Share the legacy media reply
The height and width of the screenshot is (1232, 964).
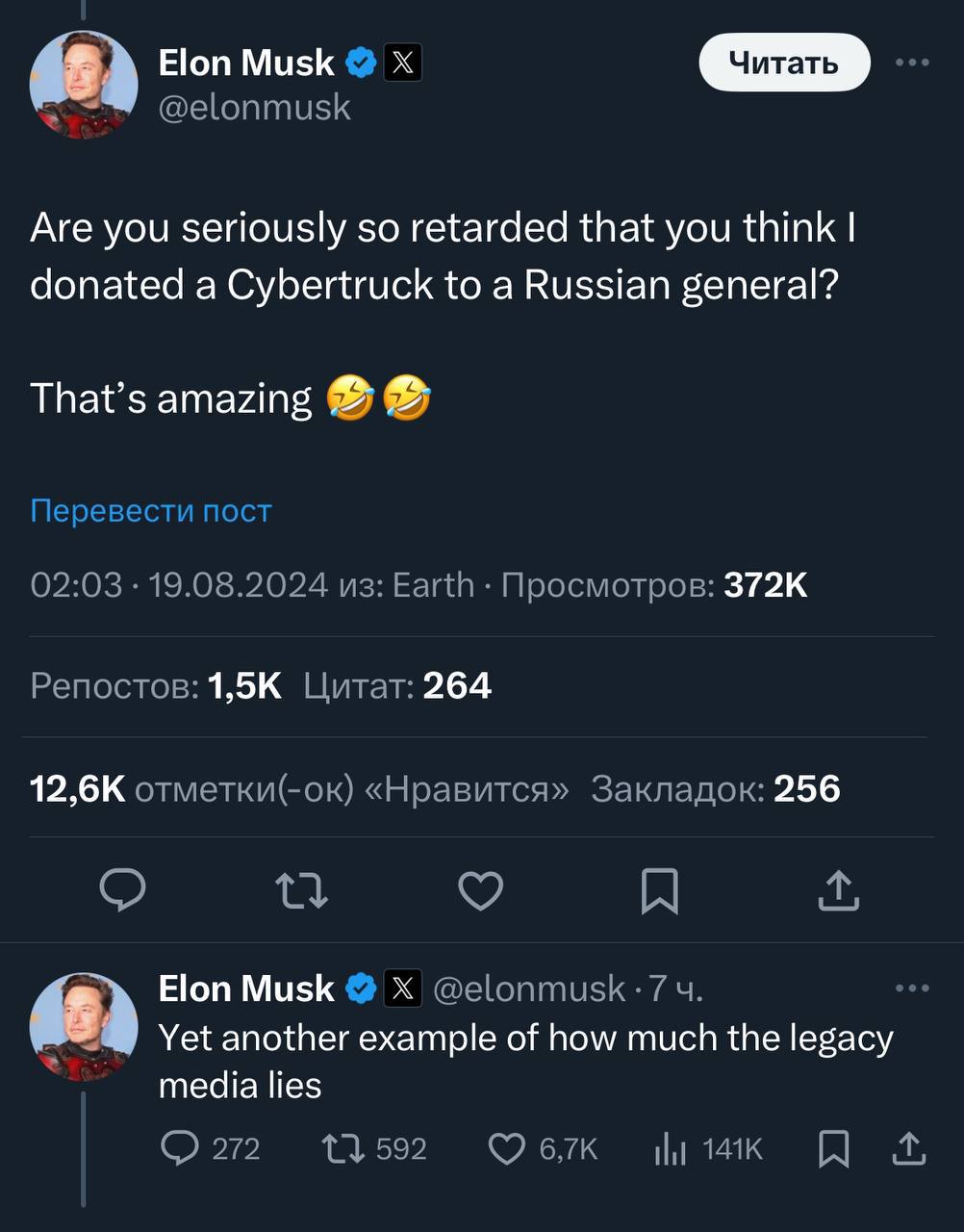click(x=909, y=1148)
